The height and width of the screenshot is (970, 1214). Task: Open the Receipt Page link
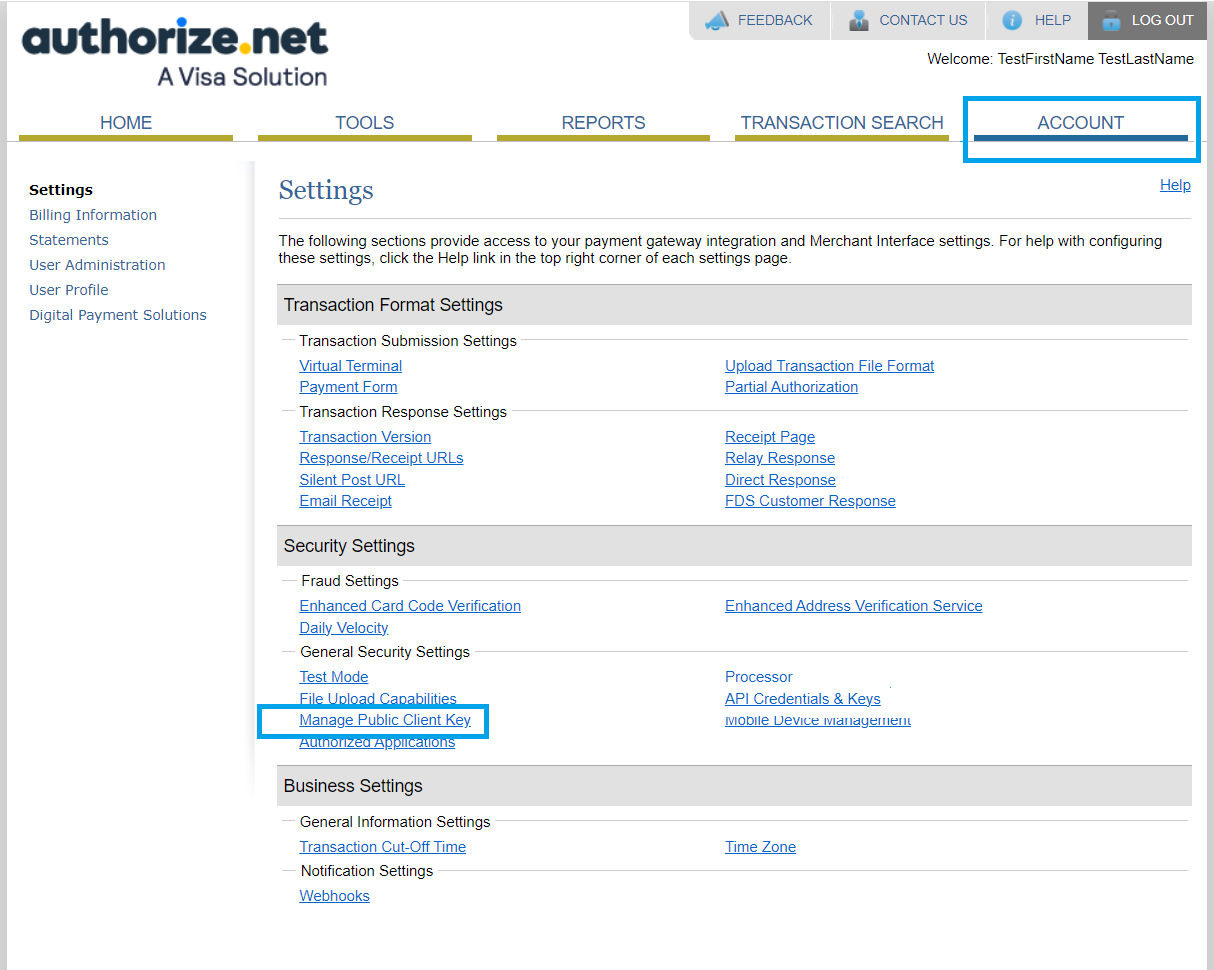click(770, 437)
